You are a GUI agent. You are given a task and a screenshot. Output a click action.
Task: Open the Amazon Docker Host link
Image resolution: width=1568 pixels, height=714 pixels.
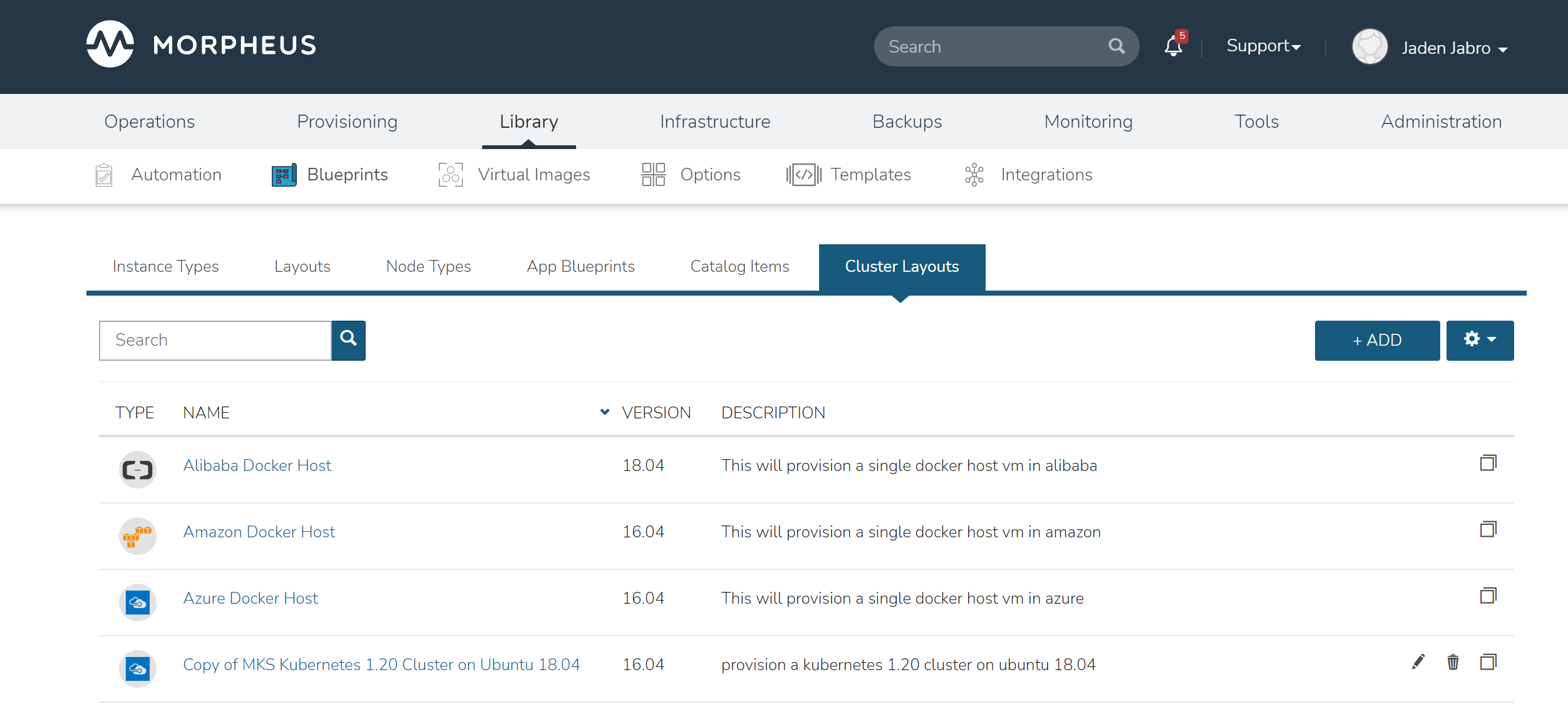click(259, 532)
